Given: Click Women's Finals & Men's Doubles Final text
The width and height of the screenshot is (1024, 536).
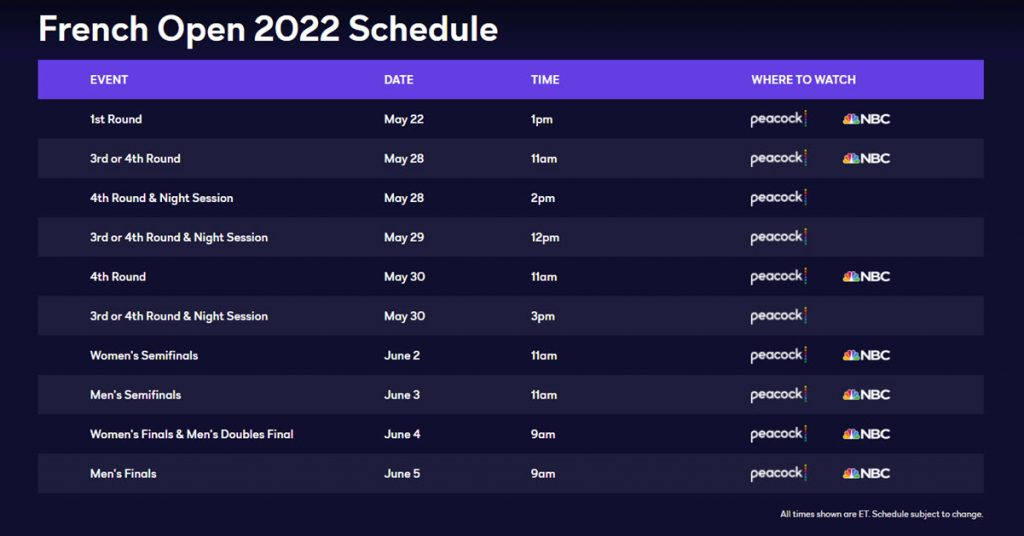Looking at the screenshot, I should click(191, 434).
